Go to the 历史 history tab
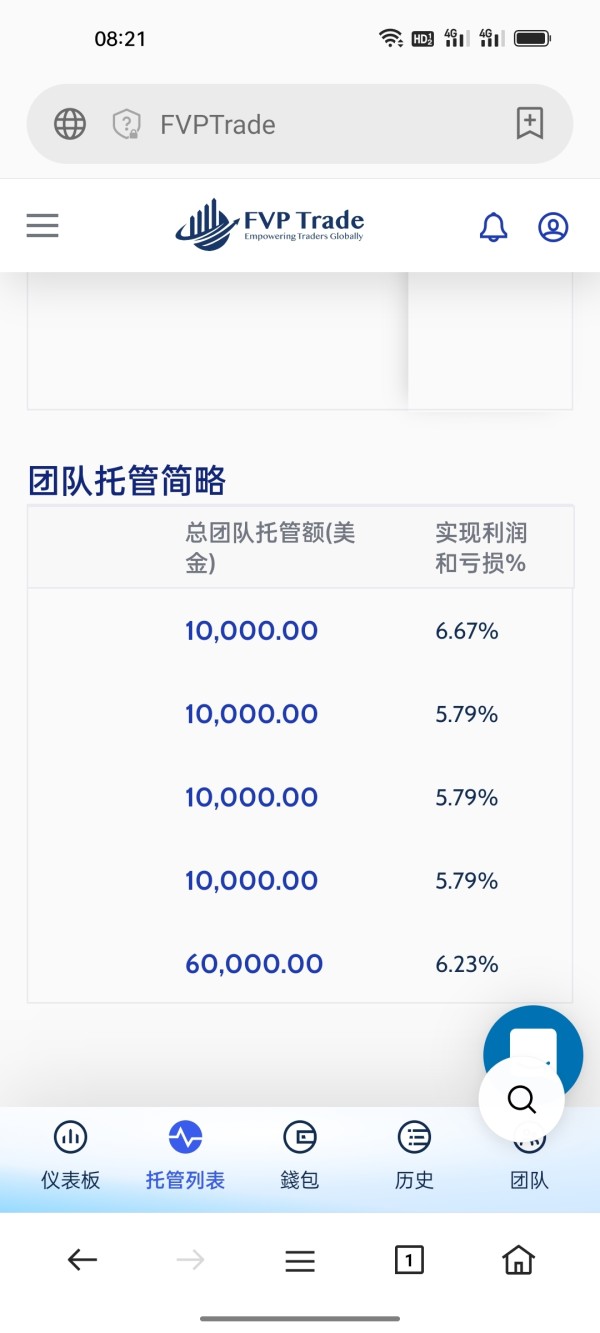Screen dimensions: 600x1333 point(414,1157)
